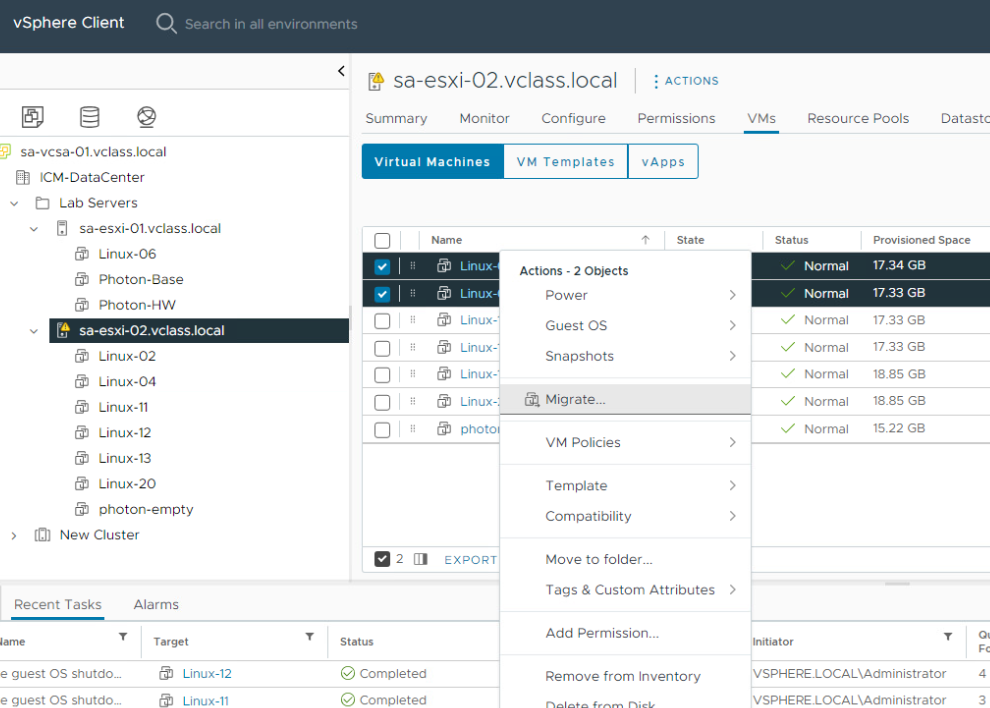Click the Linux-04 VM icon
Image resolution: width=990 pixels, height=708 pixels.
81,381
